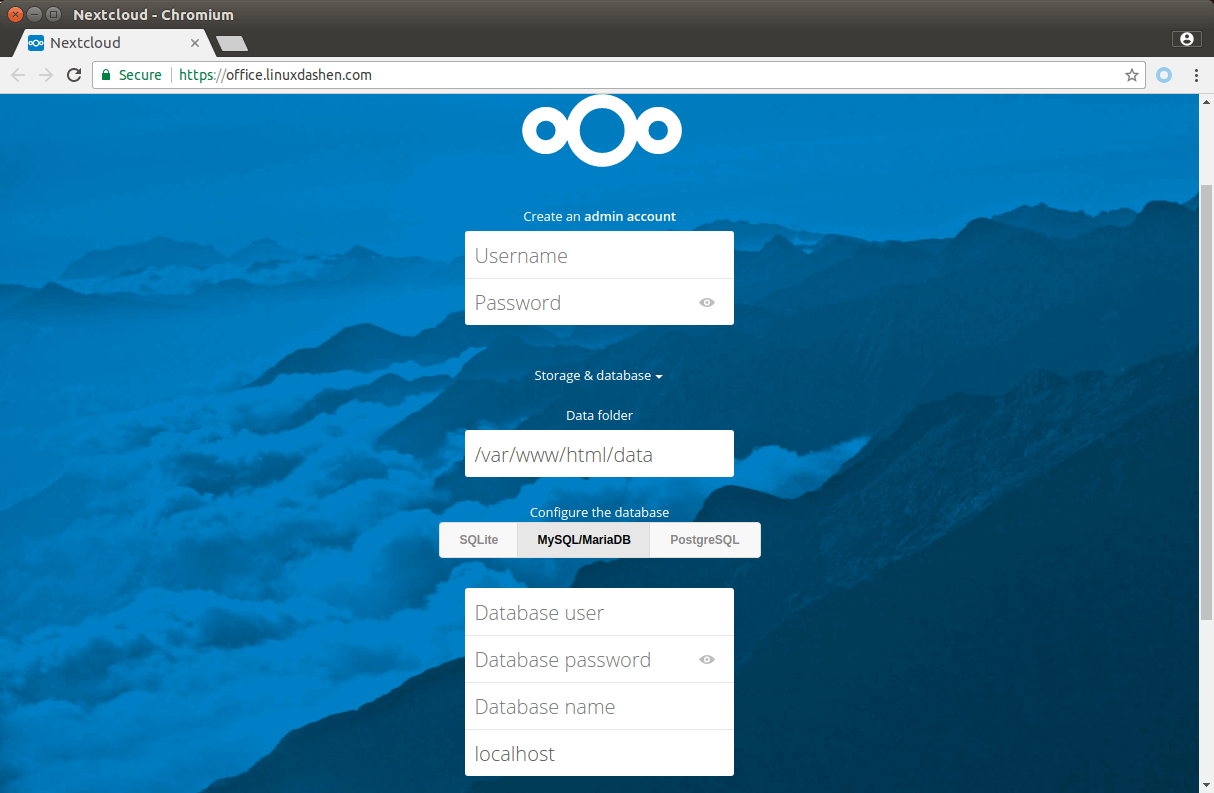Viewport: 1214px width, 793px height.
Task: Go back using the back arrow
Action: [18, 75]
